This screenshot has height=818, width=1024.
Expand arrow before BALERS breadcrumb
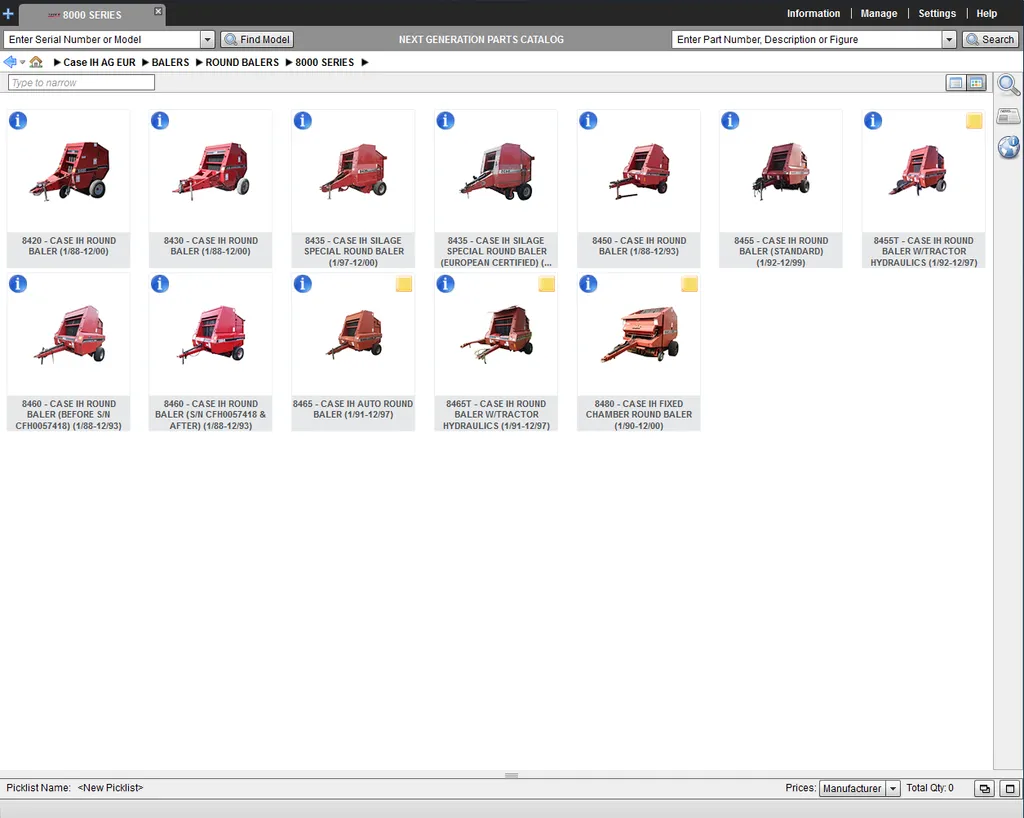point(146,63)
